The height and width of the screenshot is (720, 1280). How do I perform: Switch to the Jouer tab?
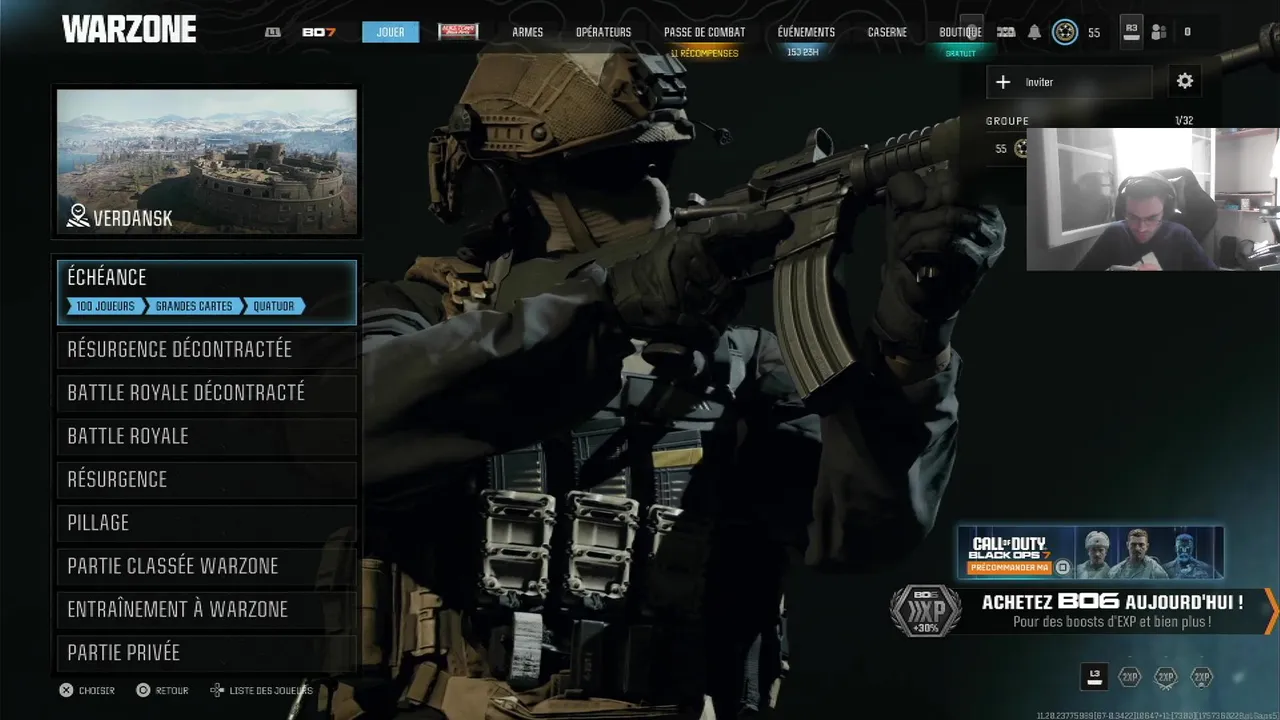coord(390,32)
